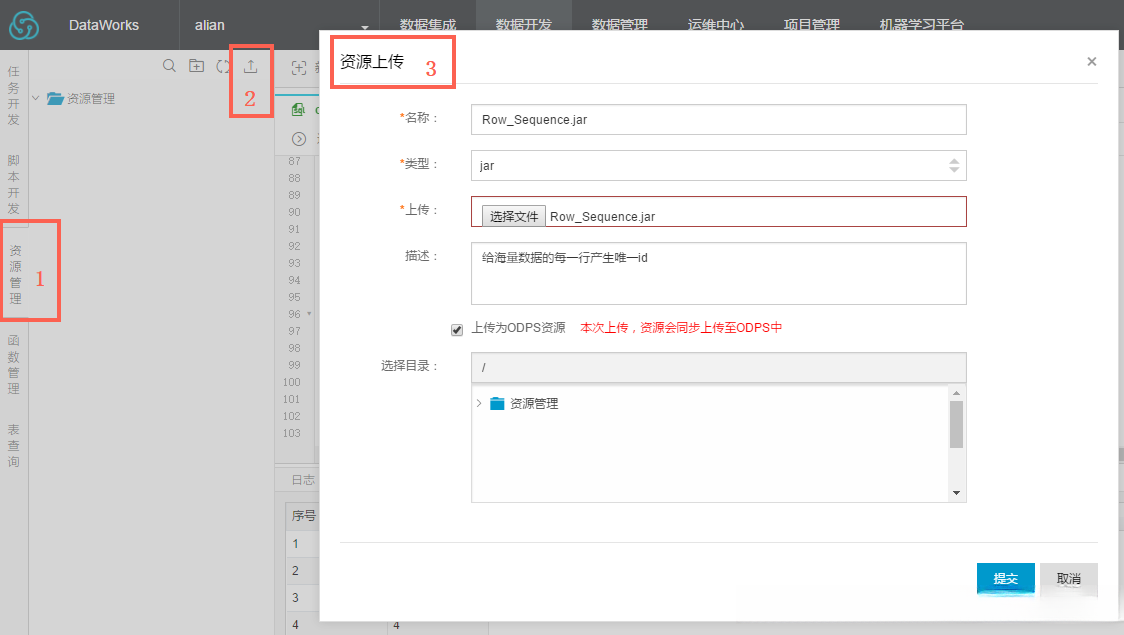Select 资源管理 node in left tree
Image resolution: width=1124 pixels, height=635 pixels.
(x=91, y=99)
